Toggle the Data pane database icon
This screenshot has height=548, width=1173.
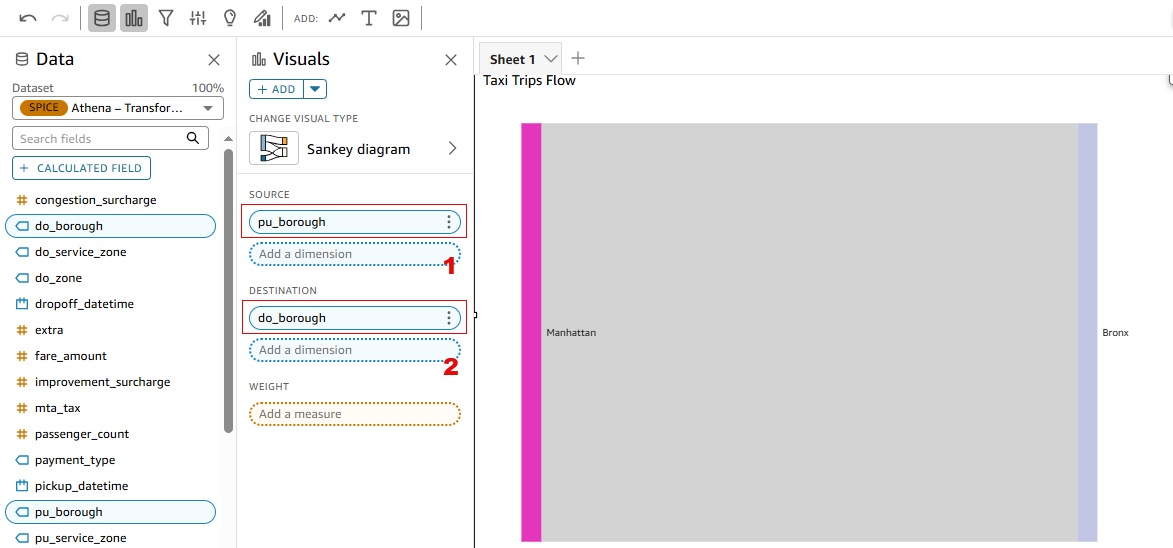(x=102, y=18)
